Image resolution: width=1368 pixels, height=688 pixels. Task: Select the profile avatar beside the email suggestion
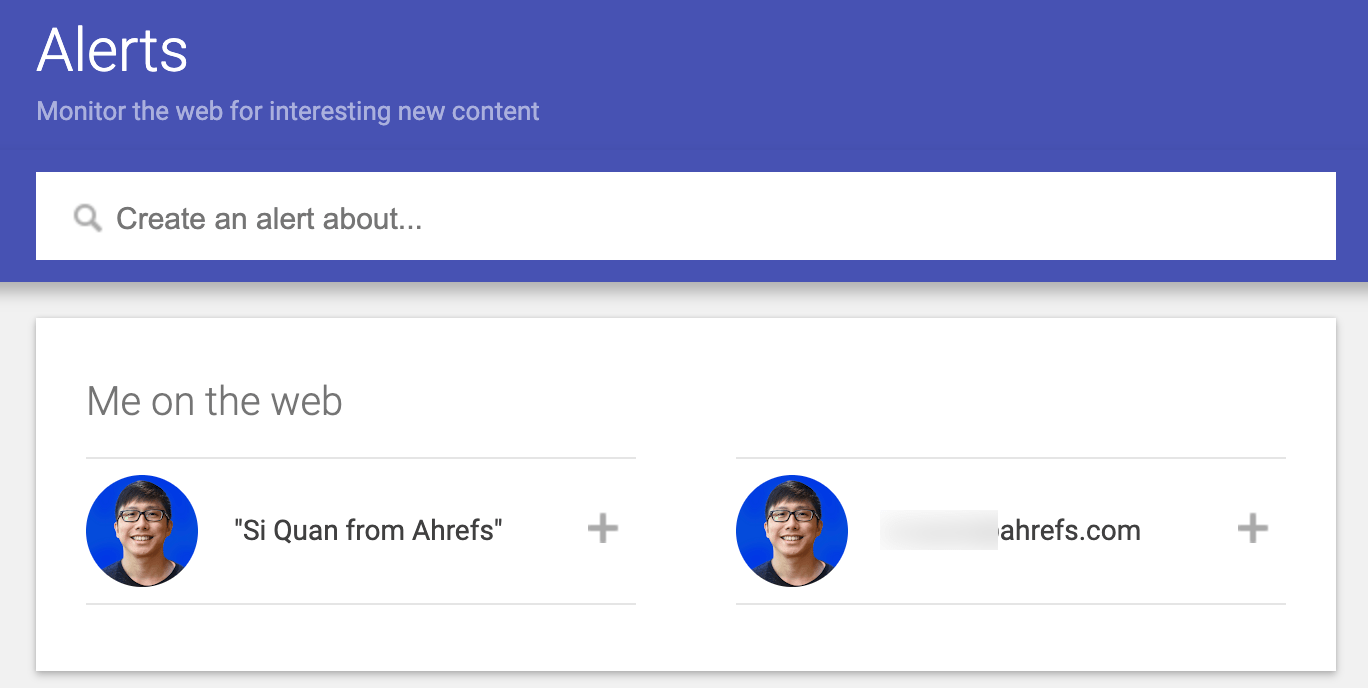pyautogui.click(x=791, y=530)
